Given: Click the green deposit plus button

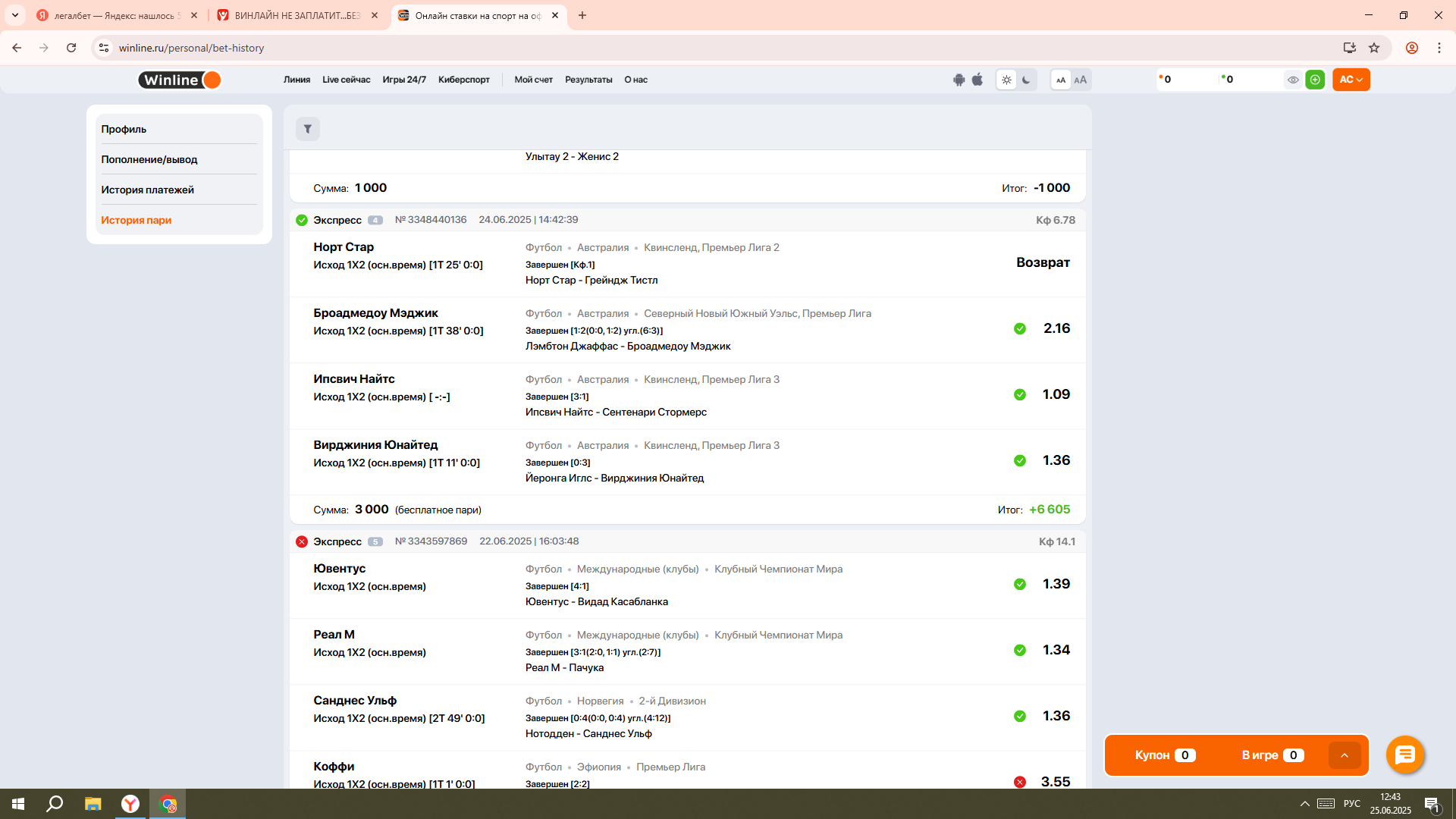Looking at the screenshot, I should 1315,80.
